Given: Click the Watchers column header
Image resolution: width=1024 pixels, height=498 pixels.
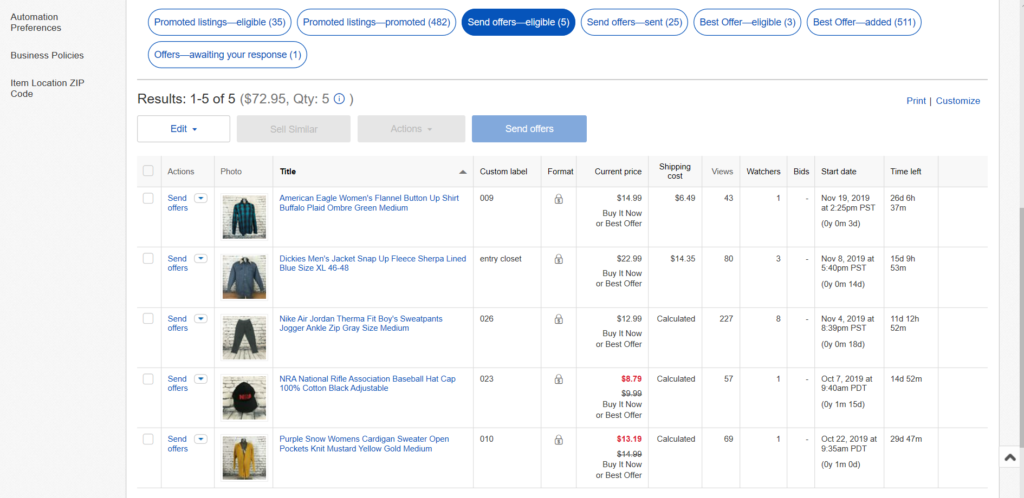Looking at the screenshot, I should [x=763, y=172].
